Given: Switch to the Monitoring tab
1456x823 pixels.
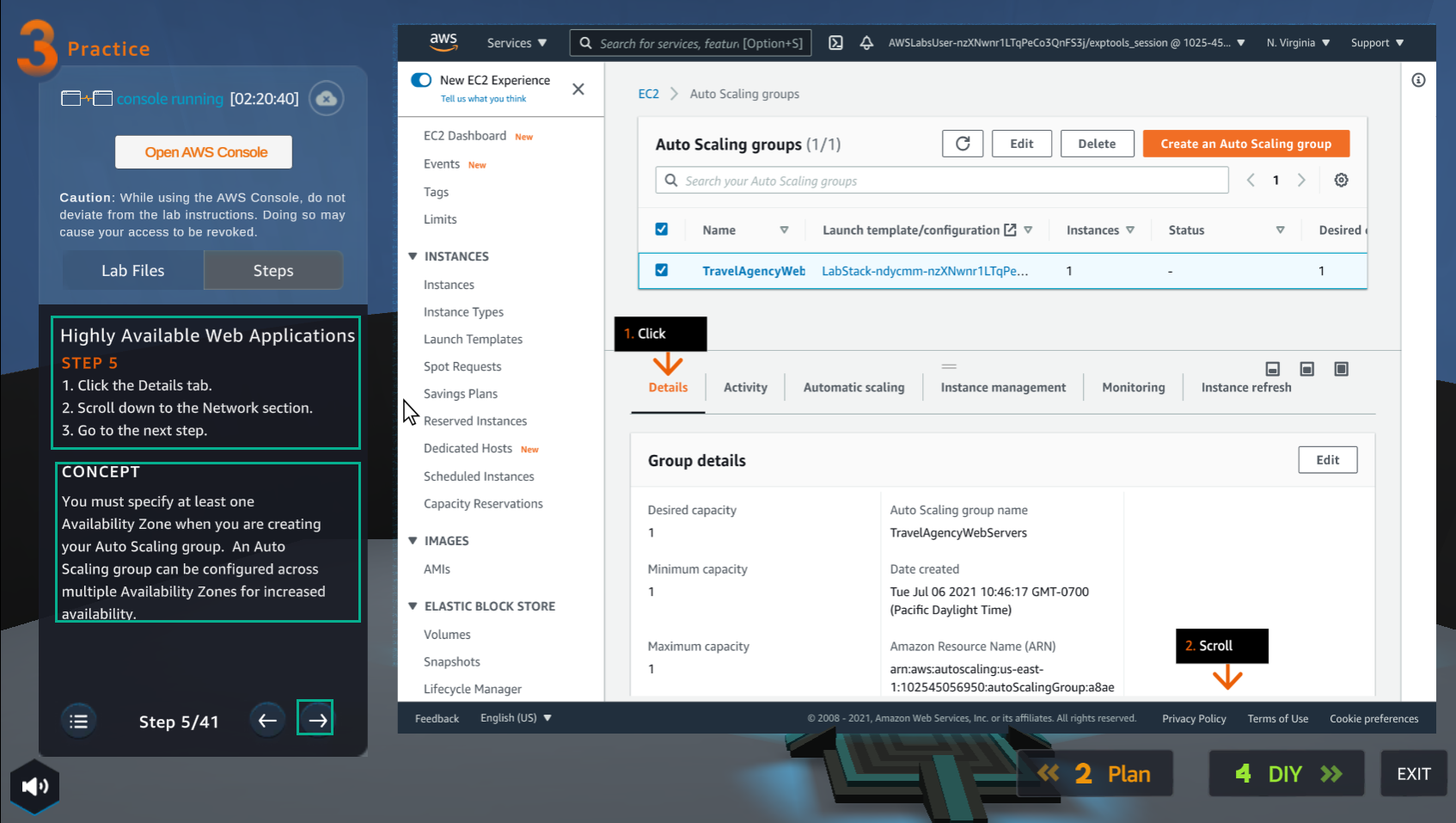Looking at the screenshot, I should [1134, 388].
